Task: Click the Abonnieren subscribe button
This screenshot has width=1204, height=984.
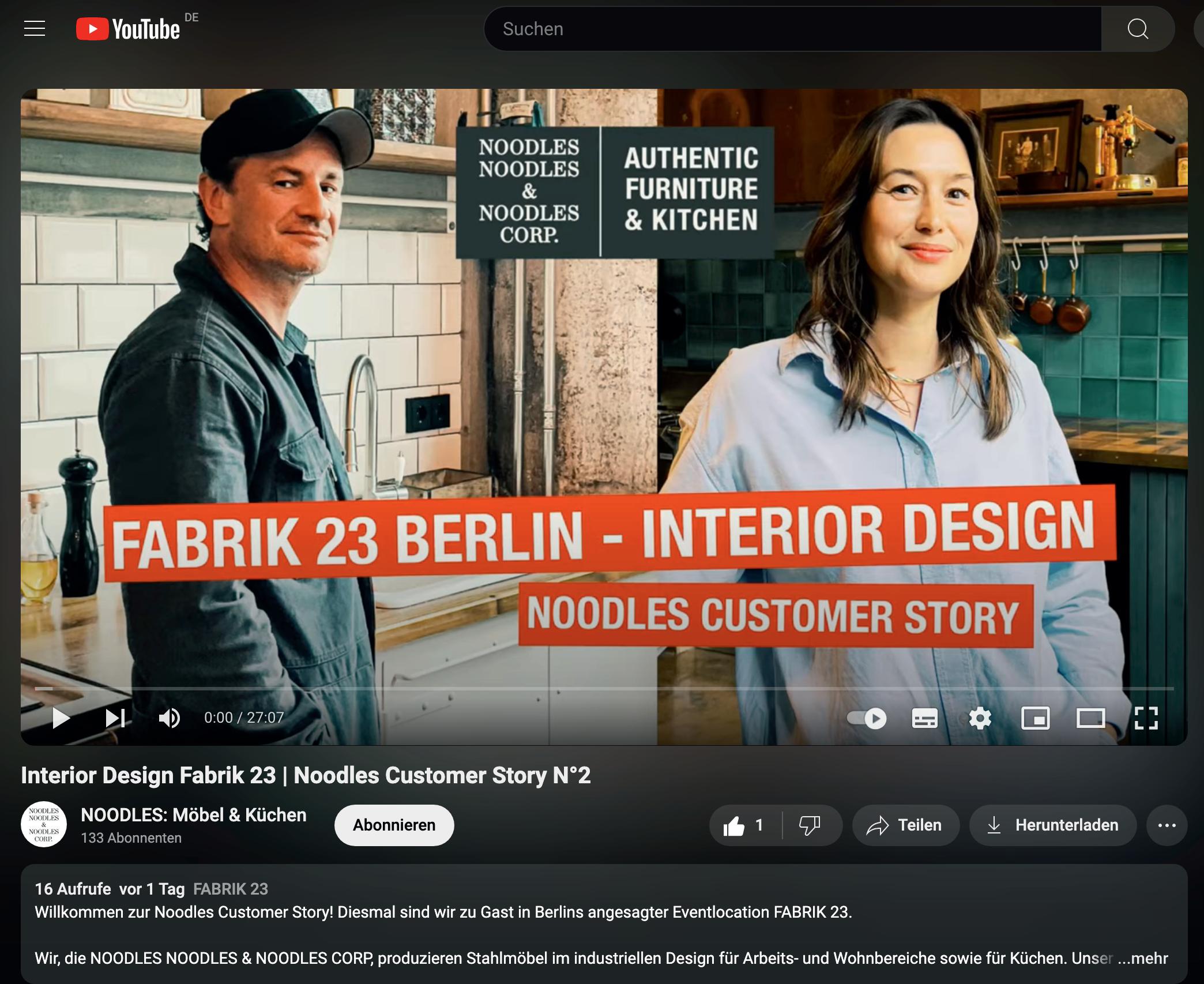Action: coord(394,825)
